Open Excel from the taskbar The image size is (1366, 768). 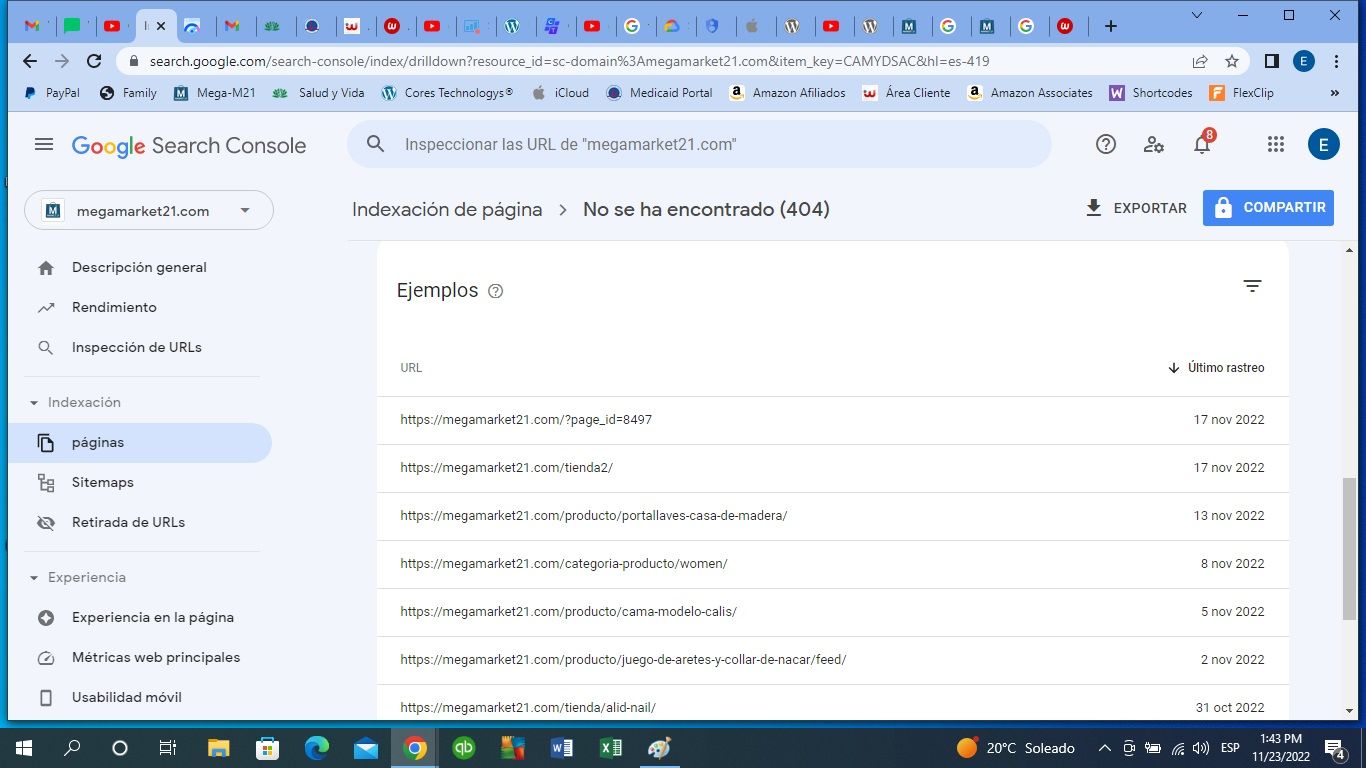click(x=610, y=748)
